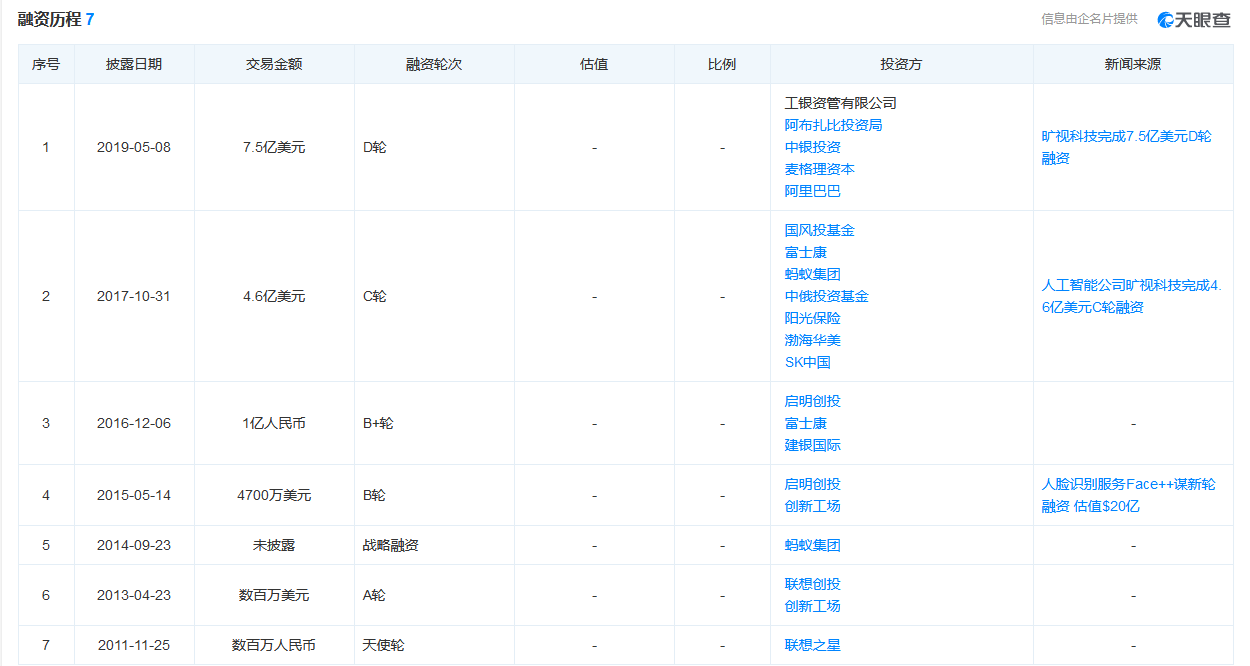Image resolution: width=1250 pixels, height=666 pixels.
Task: Select date cell 2013-04-23
Action: 134,595
